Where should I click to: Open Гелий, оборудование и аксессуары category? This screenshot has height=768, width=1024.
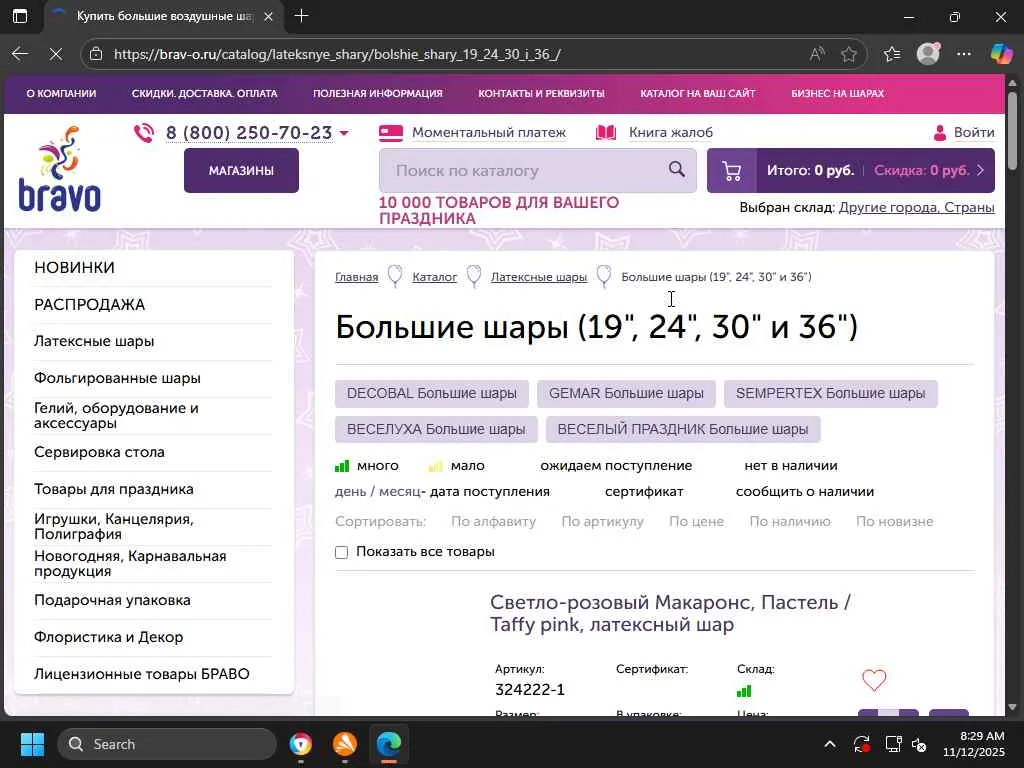tap(116, 415)
